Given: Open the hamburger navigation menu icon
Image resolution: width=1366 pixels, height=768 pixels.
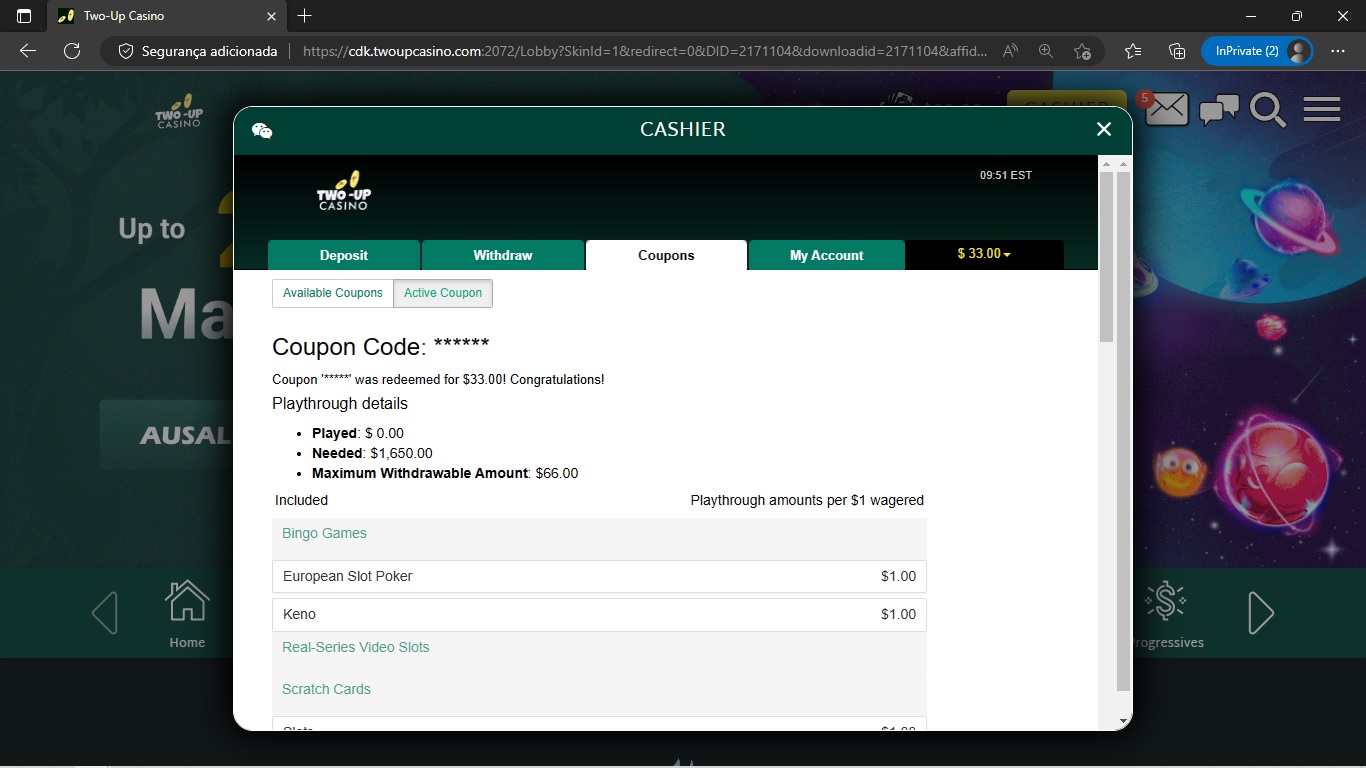Looking at the screenshot, I should tap(1322, 109).
